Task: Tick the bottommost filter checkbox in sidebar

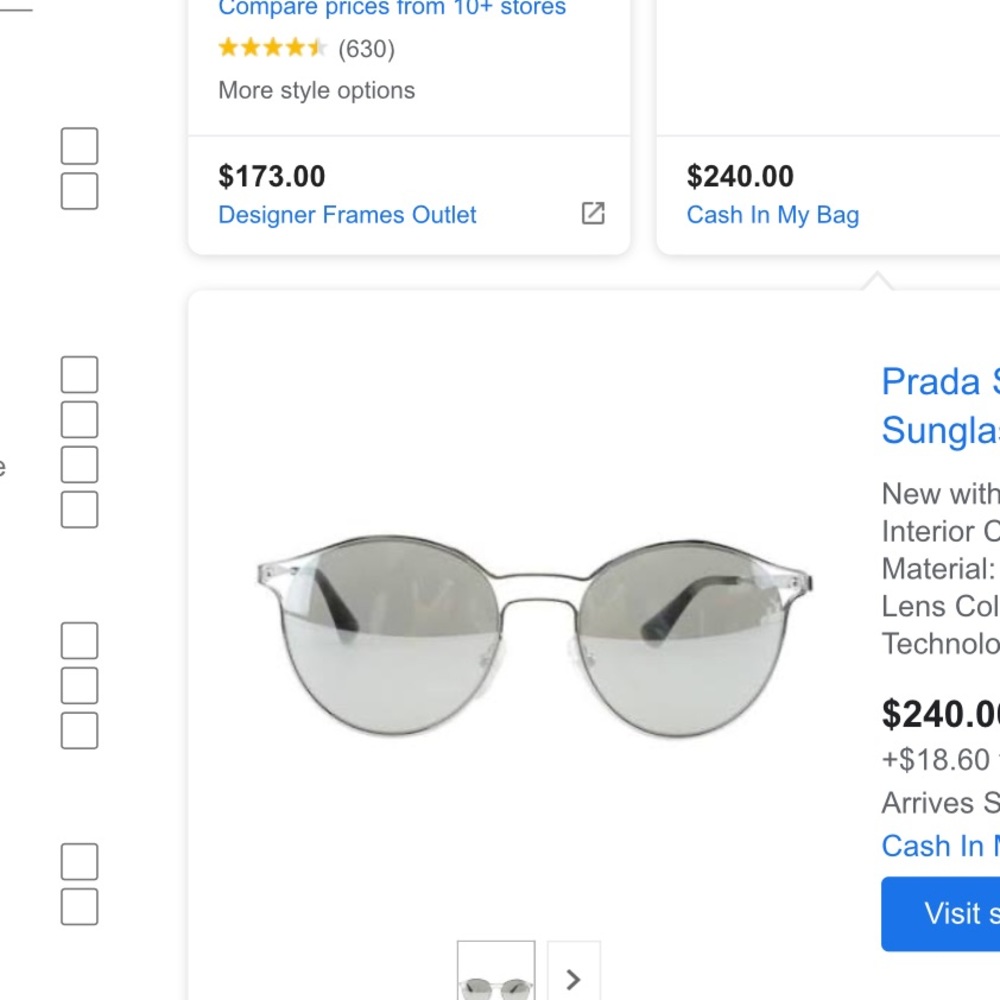Action: (x=80, y=906)
